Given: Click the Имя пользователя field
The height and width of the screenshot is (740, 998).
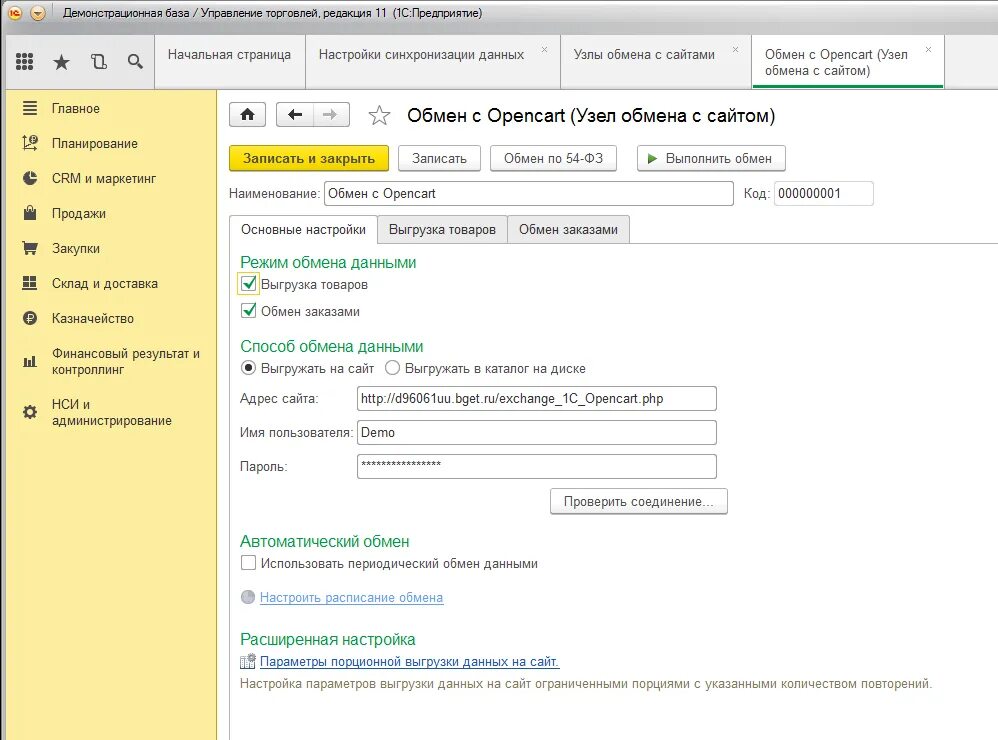Looking at the screenshot, I should pyautogui.click(x=537, y=432).
